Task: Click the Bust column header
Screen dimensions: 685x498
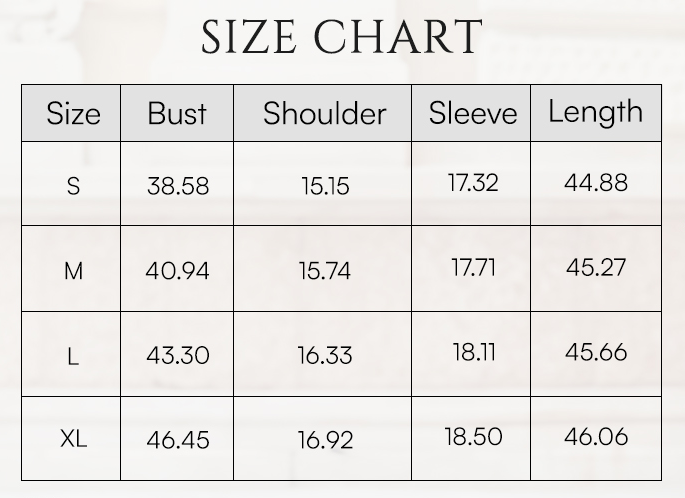Action: 177,113
